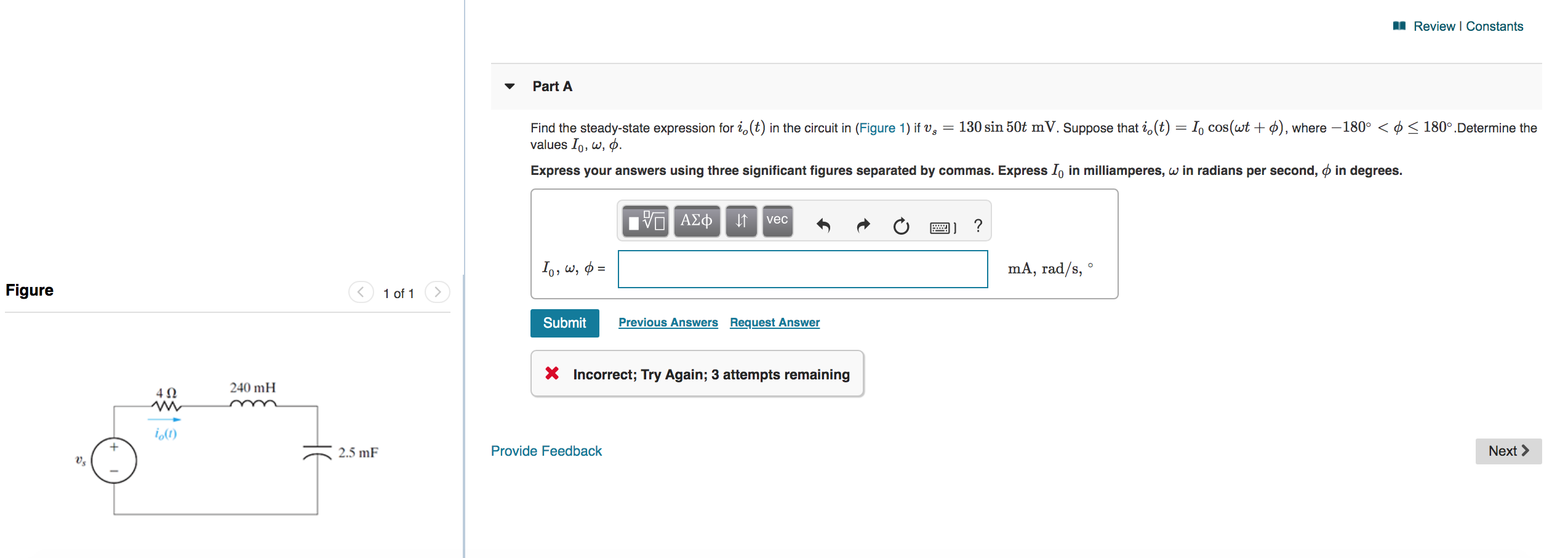Open the Greek letters ΑΣφ palette
This screenshot has height=558, width=1568.
pos(696,220)
